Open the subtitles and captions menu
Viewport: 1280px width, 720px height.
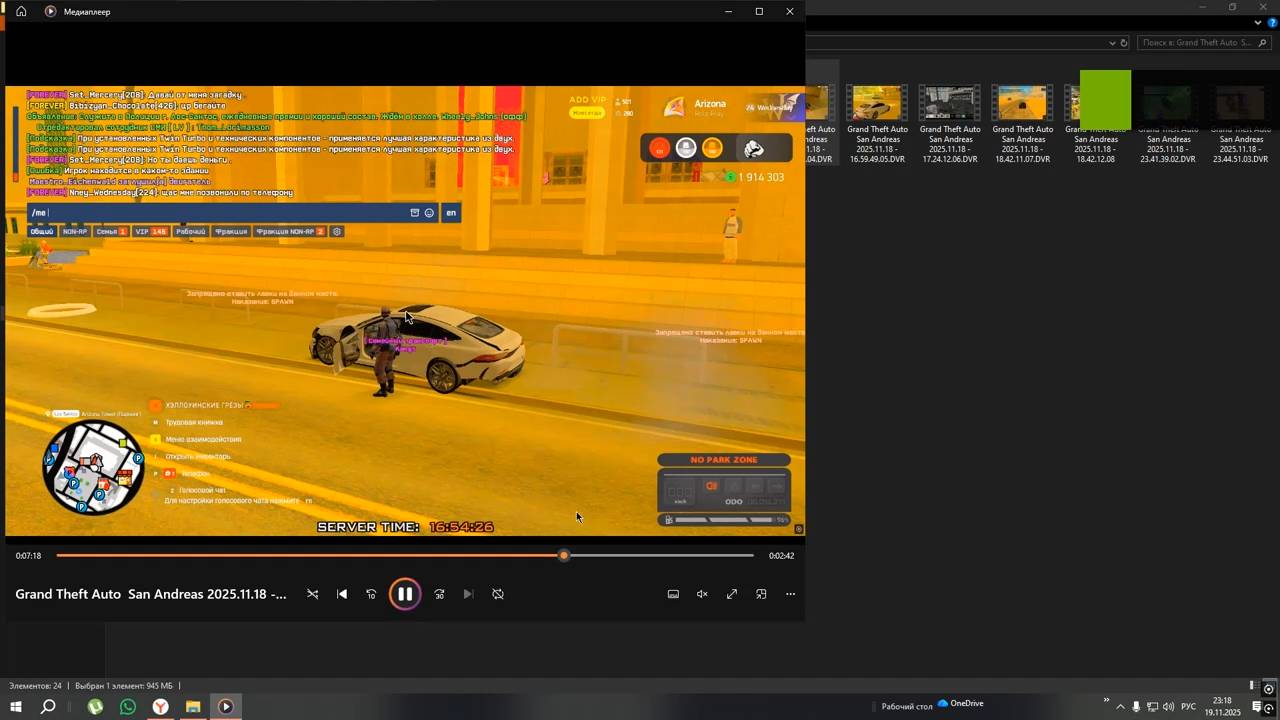tap(673, 594)
